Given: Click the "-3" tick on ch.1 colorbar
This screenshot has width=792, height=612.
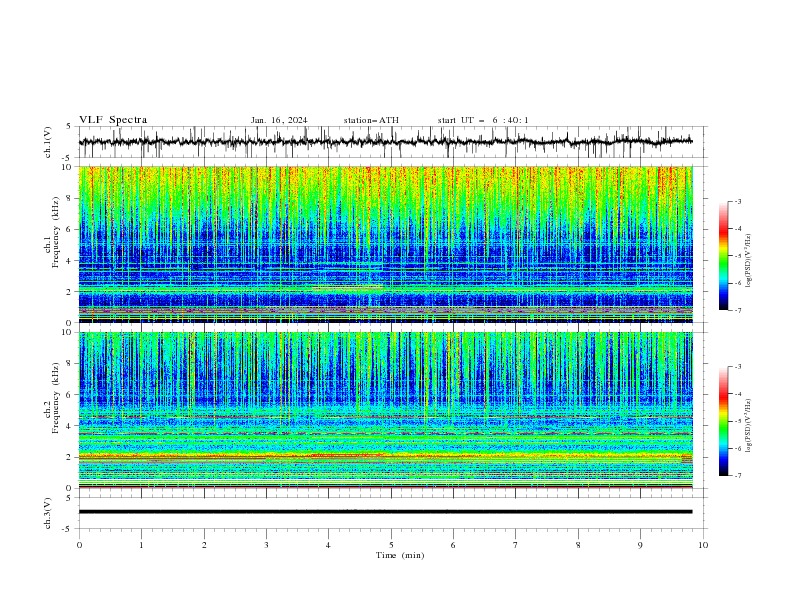Looking at the screenshot, I should point(738,201).
